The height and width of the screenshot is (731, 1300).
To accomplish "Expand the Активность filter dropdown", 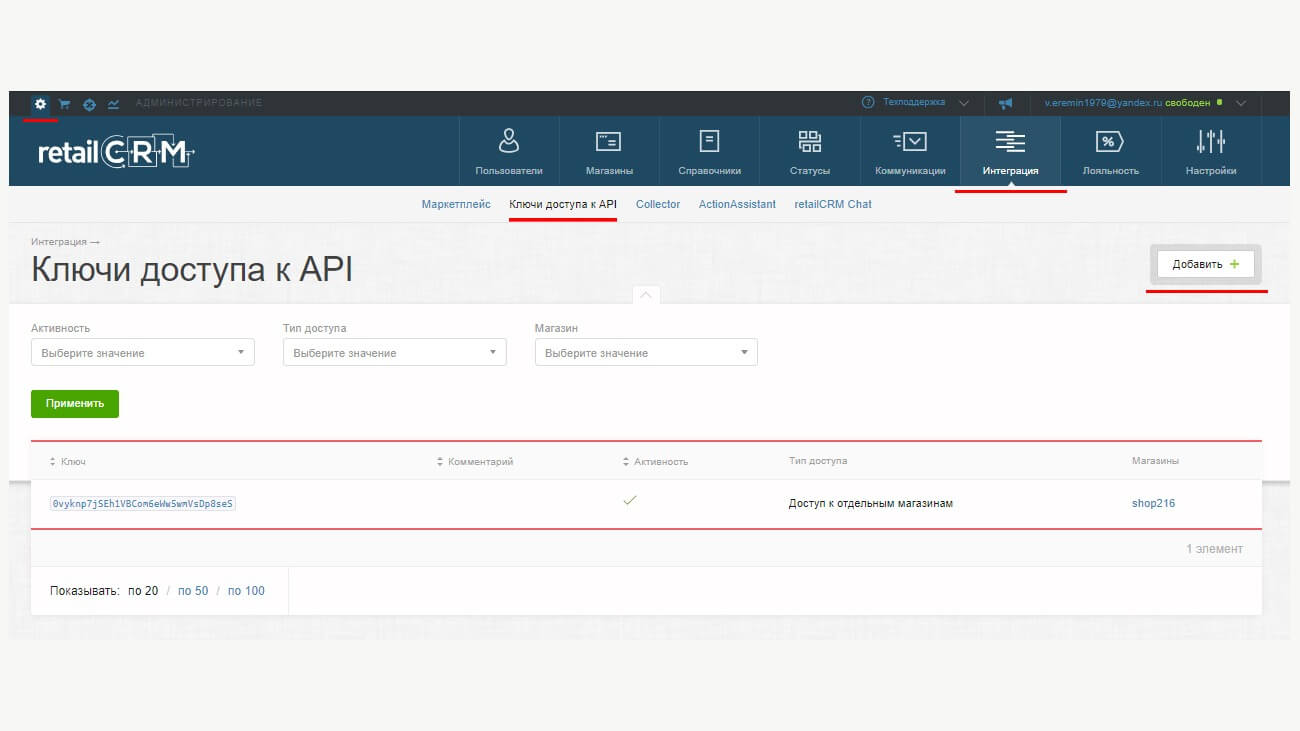I will [x=143, y=353].
